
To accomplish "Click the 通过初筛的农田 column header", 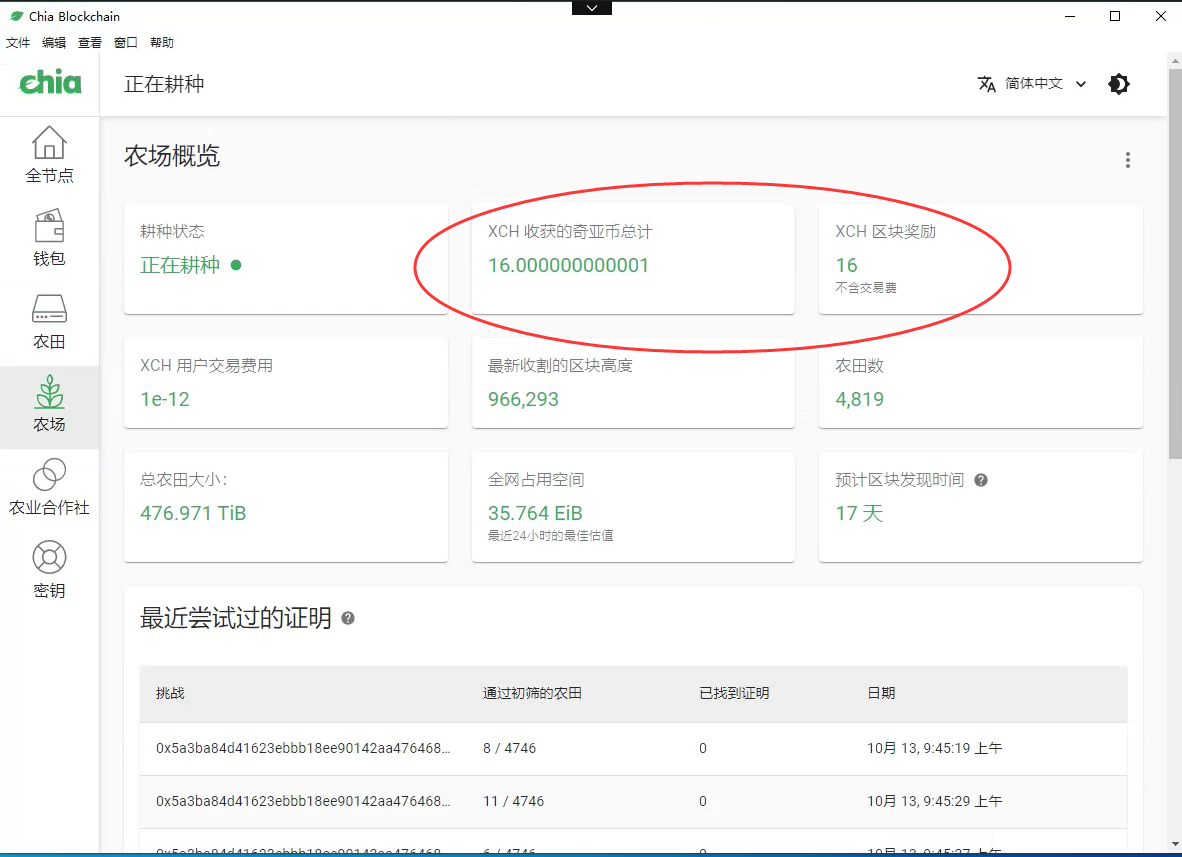I will pos(532,693).
